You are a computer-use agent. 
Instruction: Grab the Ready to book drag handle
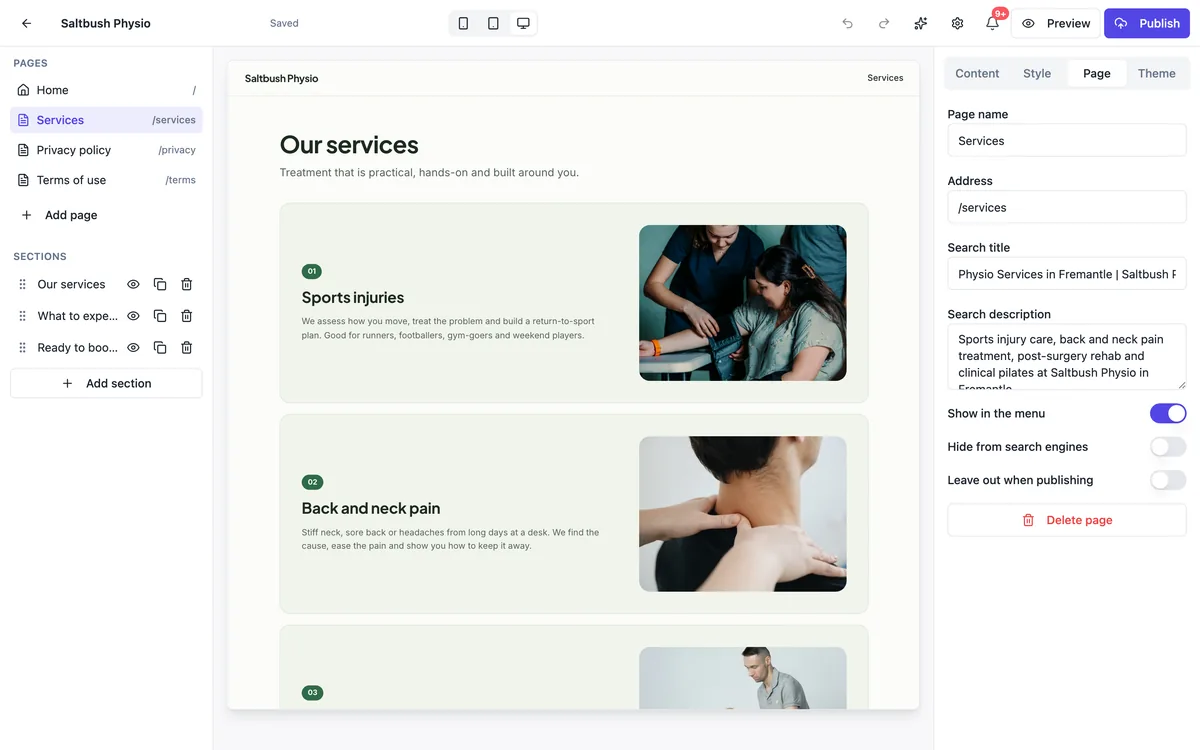click(x=23, y=348)
